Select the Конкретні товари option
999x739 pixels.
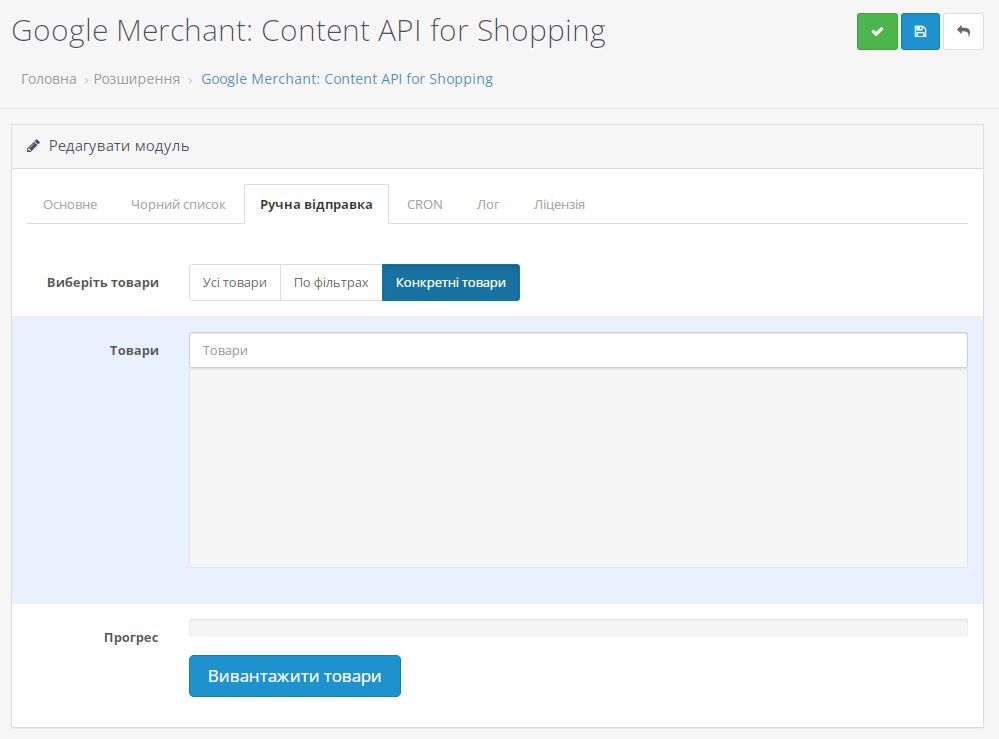pos(450,282)
